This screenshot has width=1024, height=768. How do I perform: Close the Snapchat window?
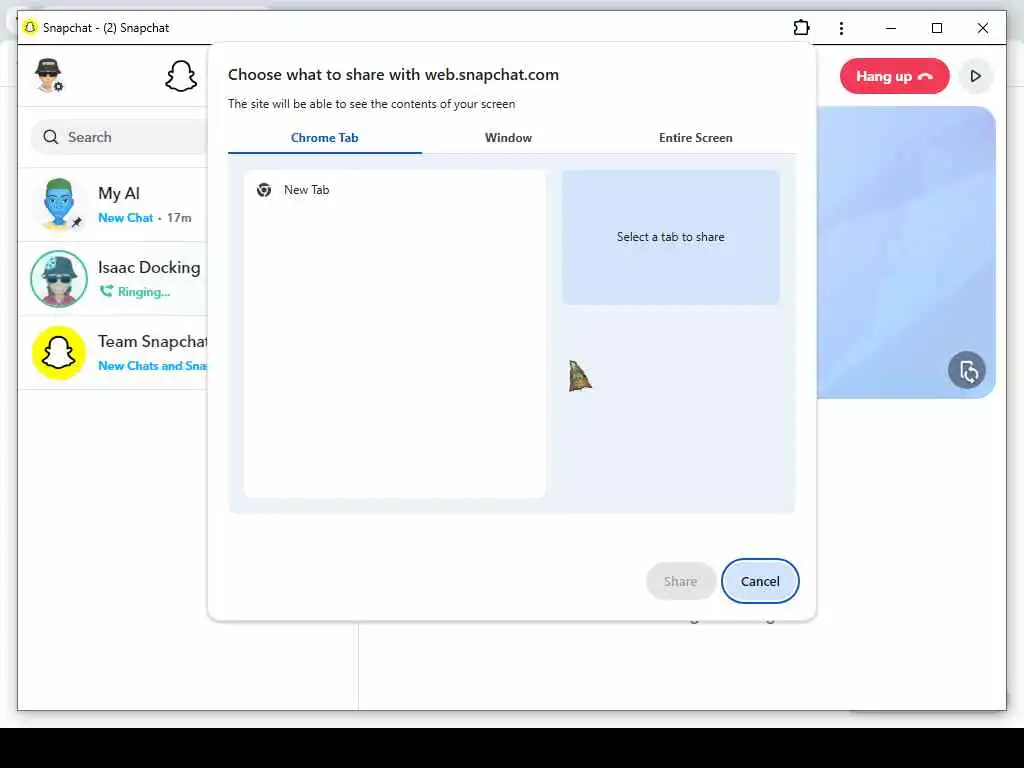(983, 28)
